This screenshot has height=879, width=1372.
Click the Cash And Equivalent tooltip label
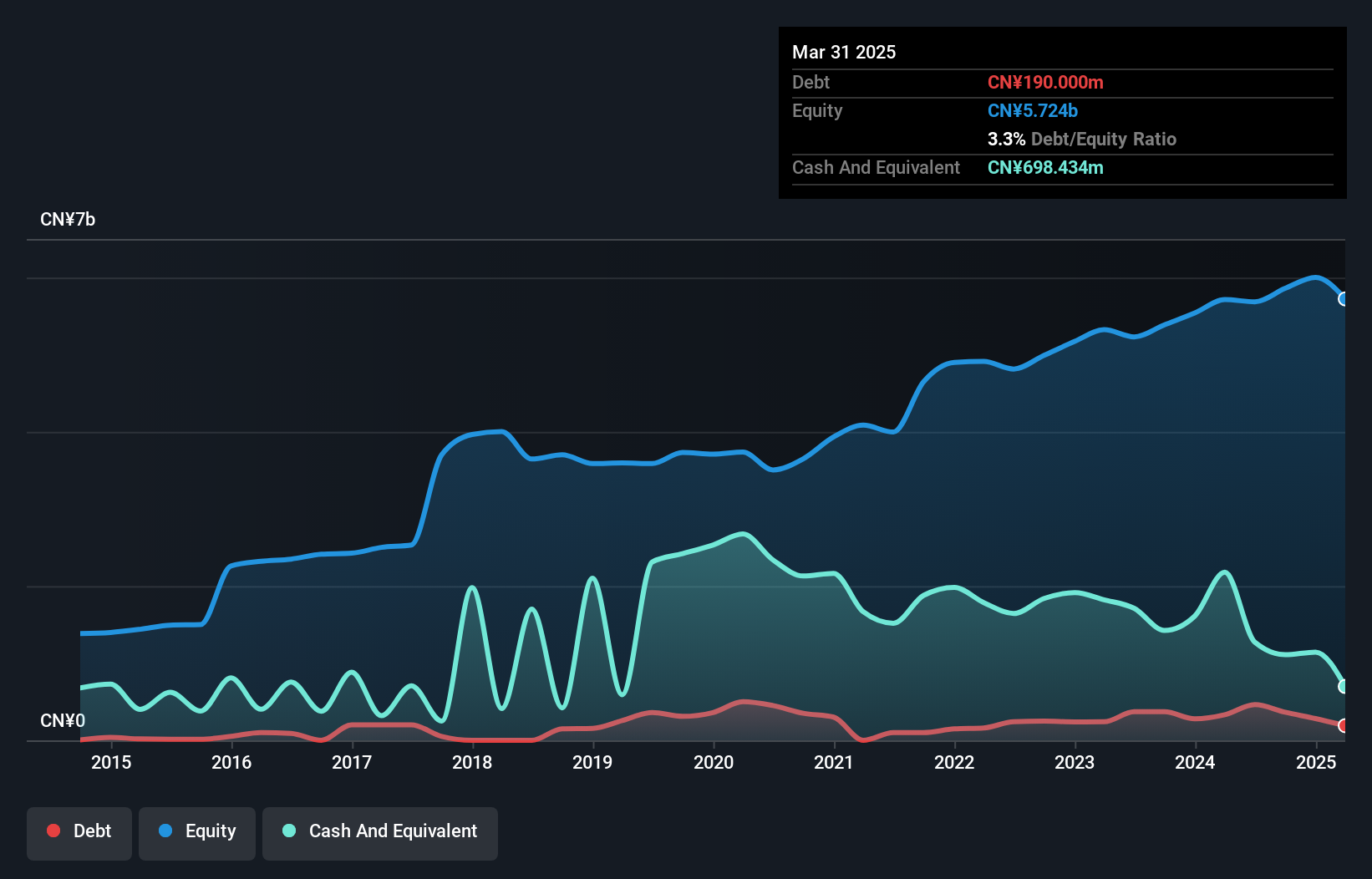pos(876,167)
